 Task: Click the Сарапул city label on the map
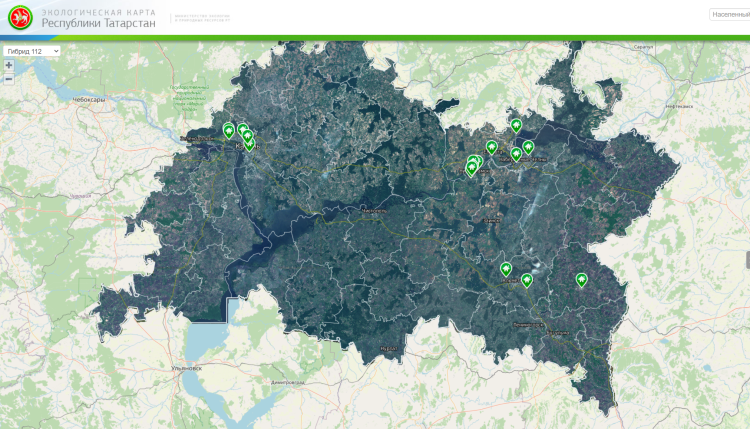(x=643, y=47)
